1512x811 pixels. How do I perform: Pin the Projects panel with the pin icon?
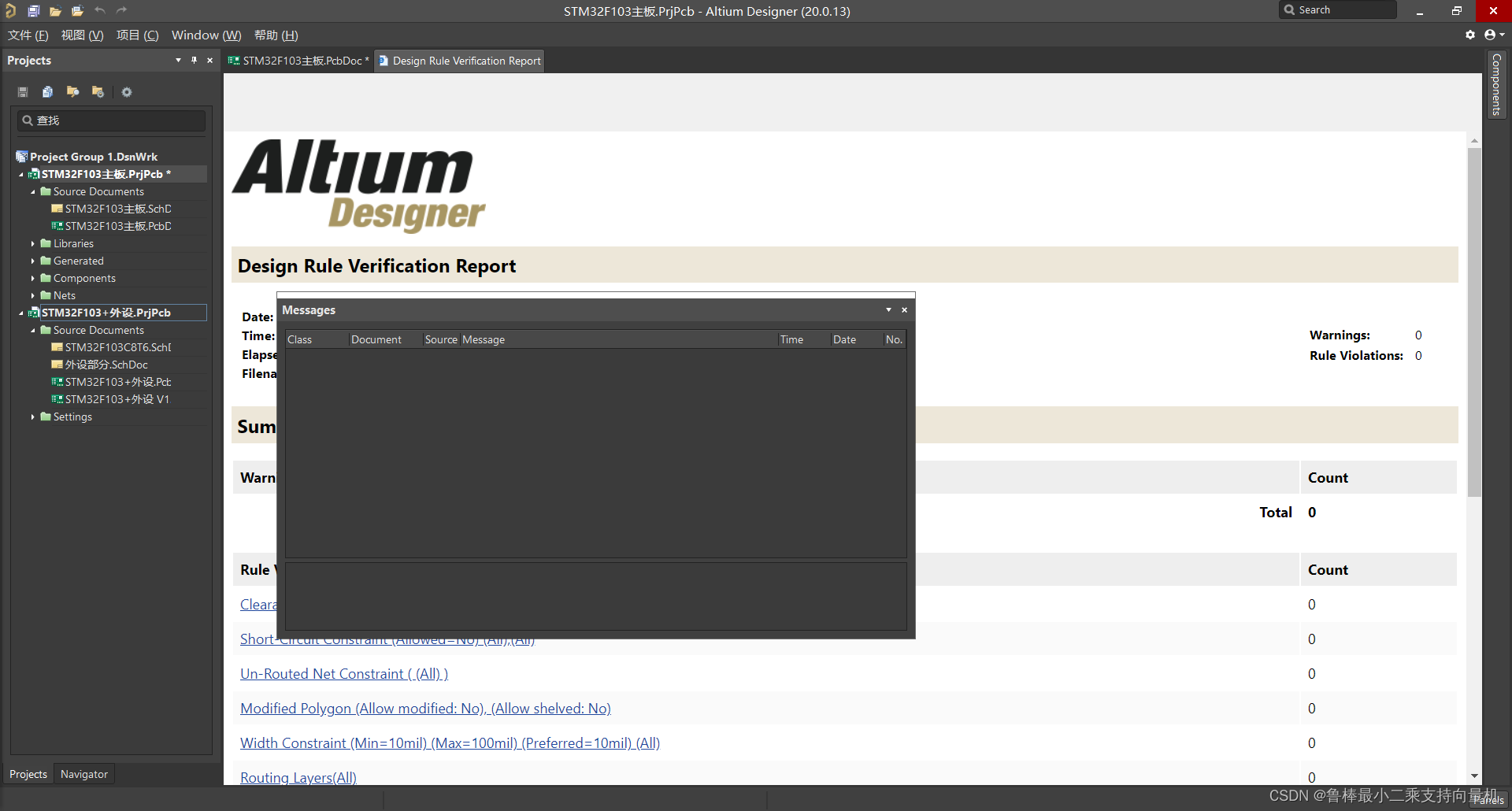(x=194, y=60)
